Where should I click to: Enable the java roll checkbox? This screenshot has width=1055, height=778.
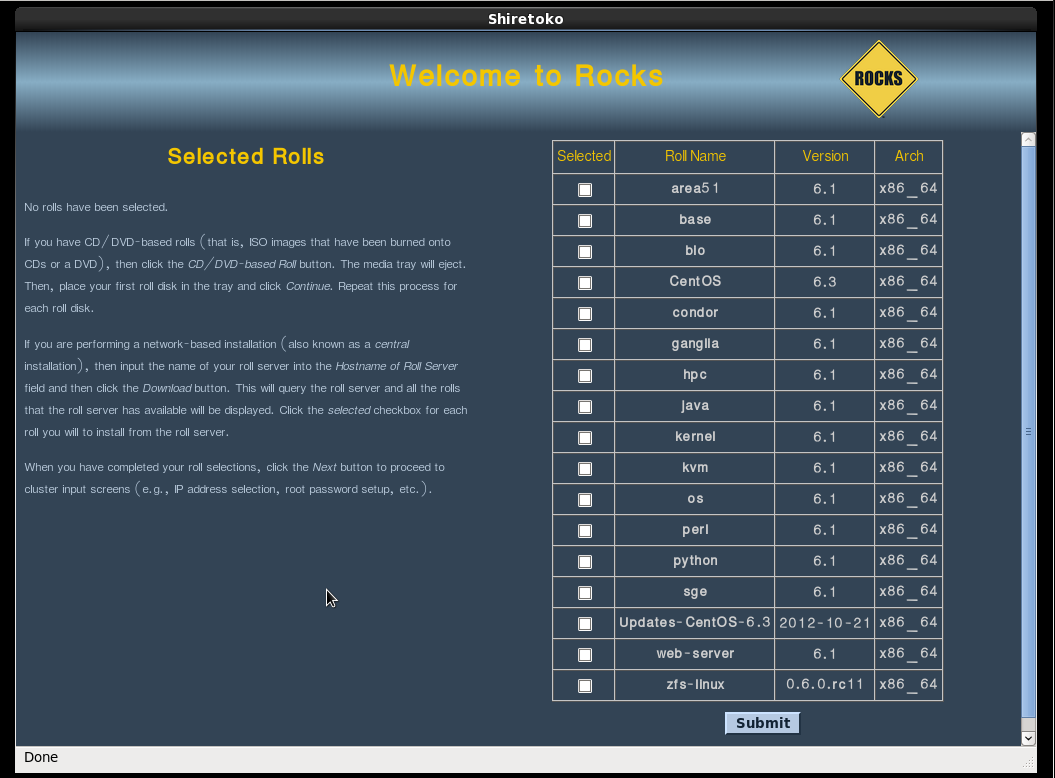click(585, 406)
